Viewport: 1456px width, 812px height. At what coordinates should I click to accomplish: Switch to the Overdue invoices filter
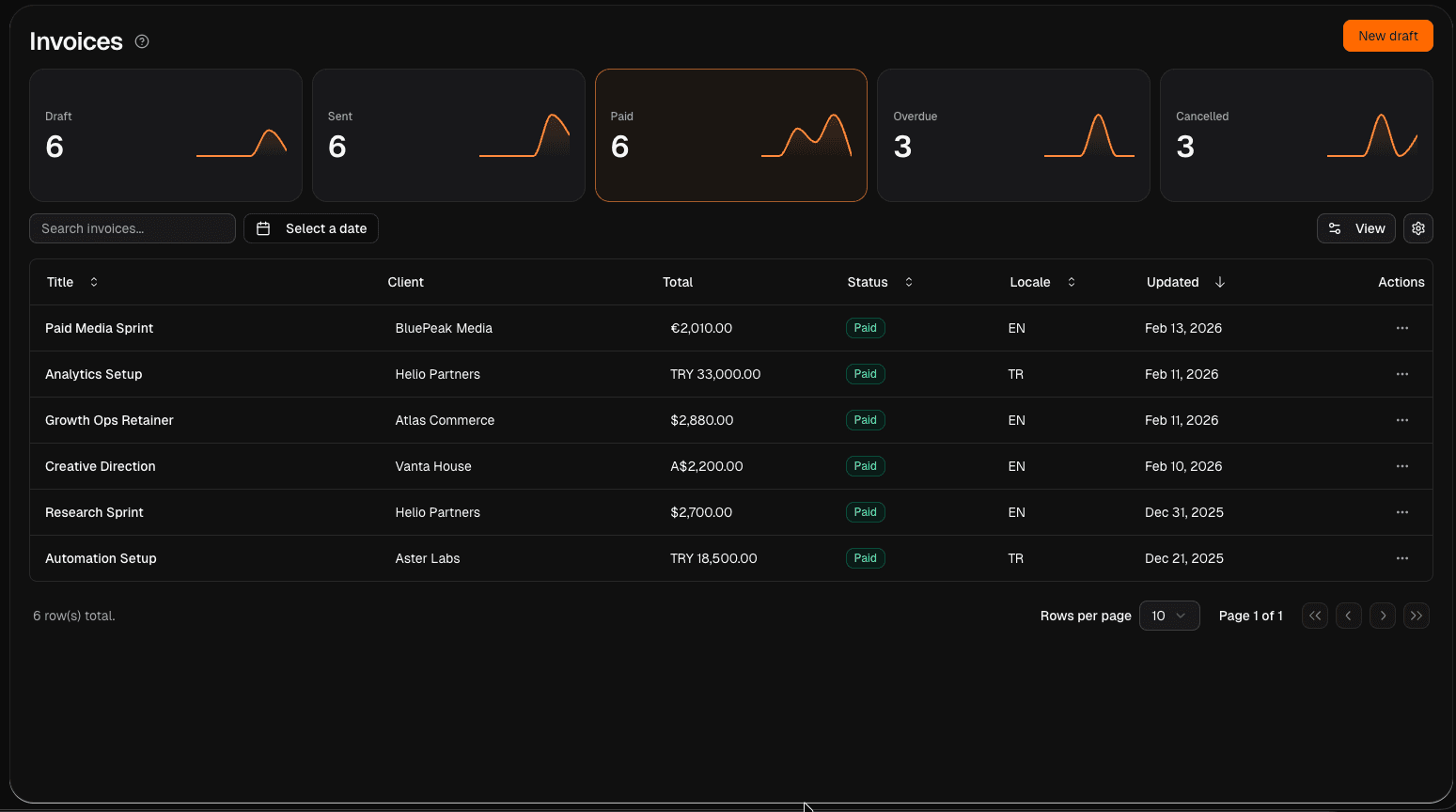[1013, 134]
